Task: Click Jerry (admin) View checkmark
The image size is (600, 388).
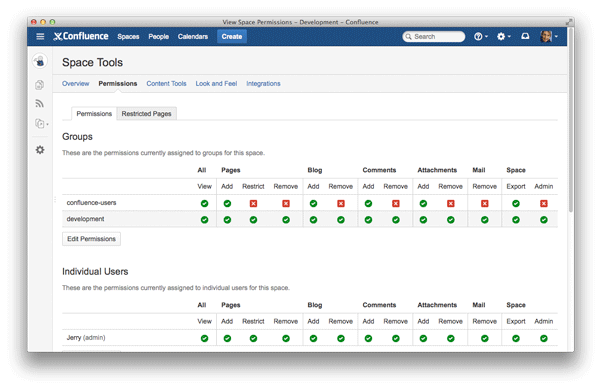Action: [x=204, y=338]
